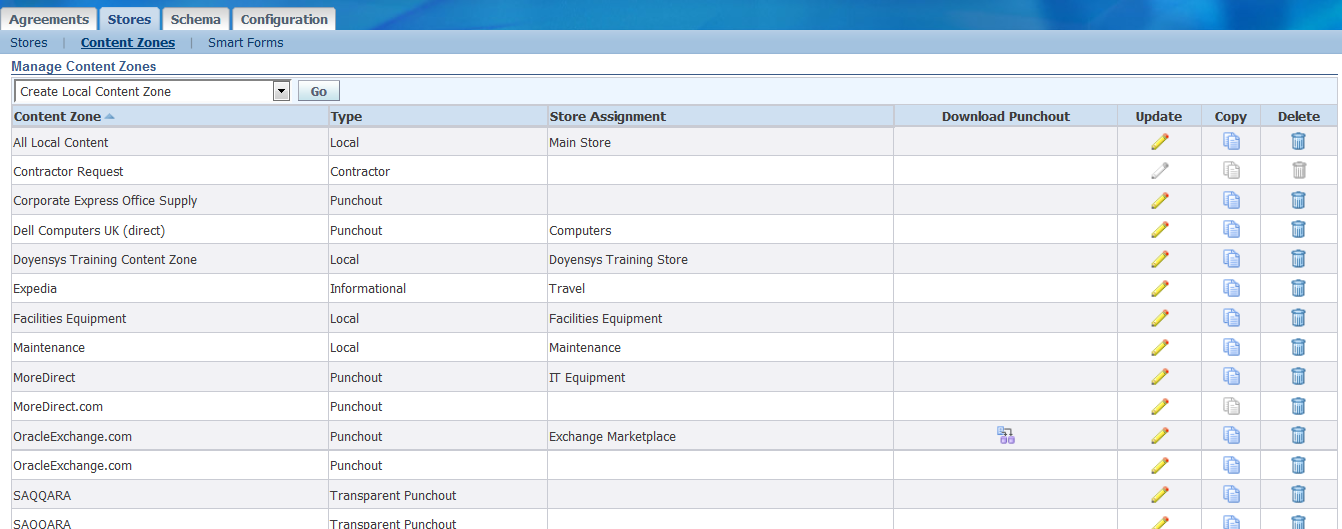Click the Go button
Viewport: 1342px width, 529px height.
[x=319, y=91]
